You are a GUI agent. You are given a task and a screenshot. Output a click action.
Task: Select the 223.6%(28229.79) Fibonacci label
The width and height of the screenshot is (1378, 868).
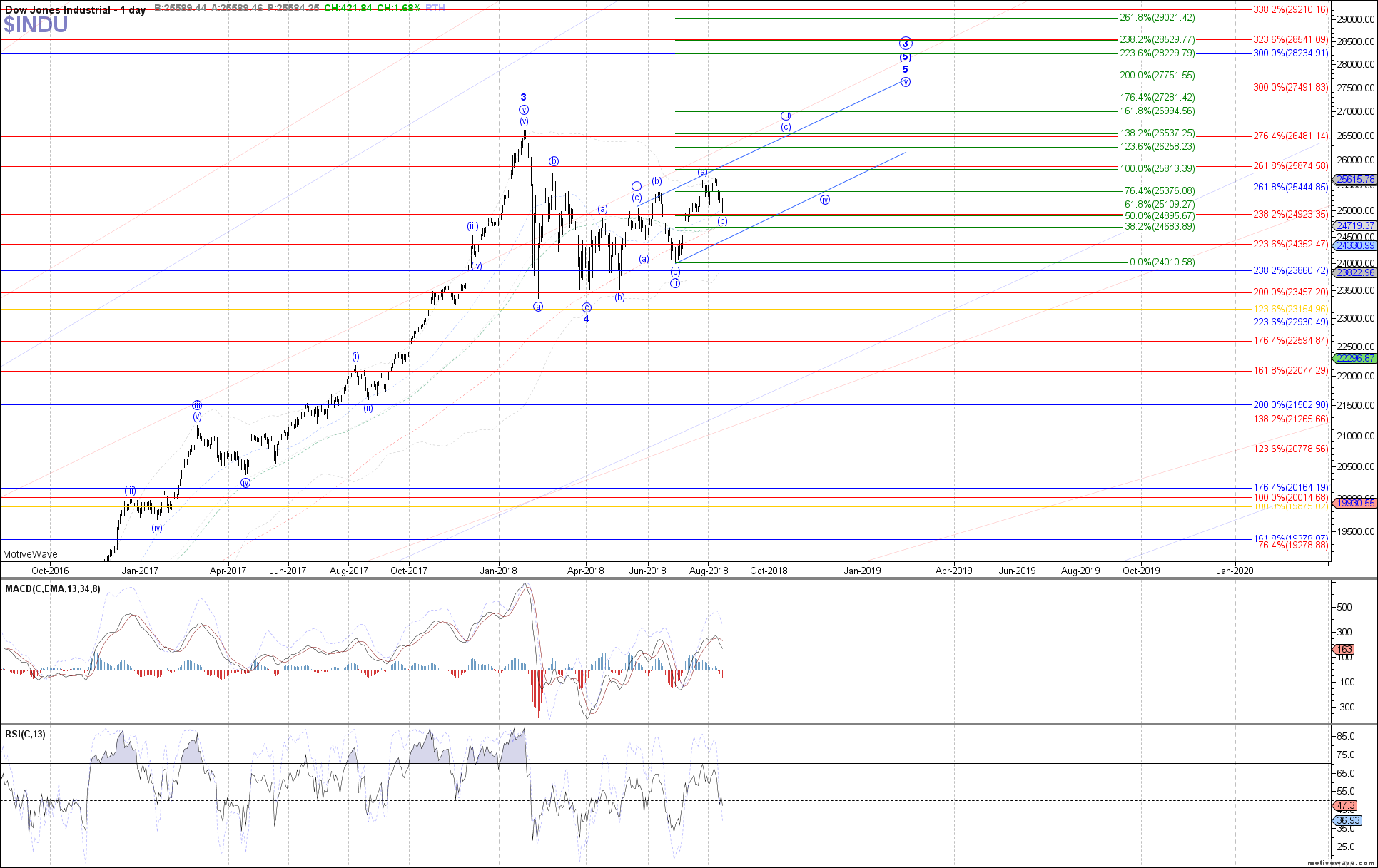[x=1157, y=53]
